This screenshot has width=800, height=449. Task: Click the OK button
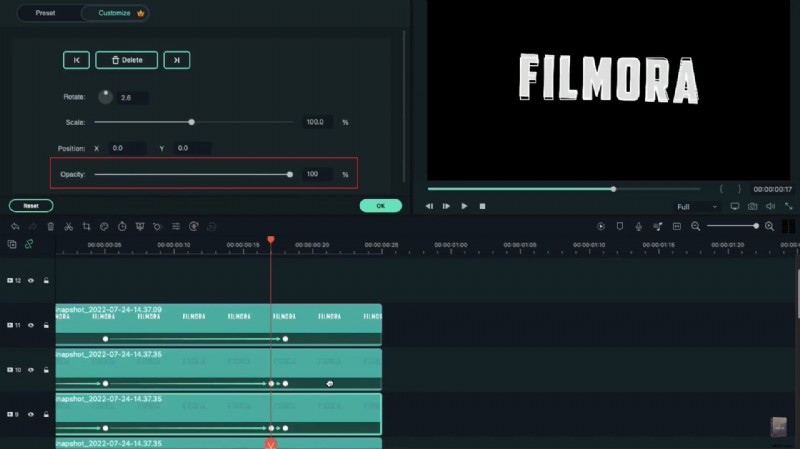click(380, 206)
